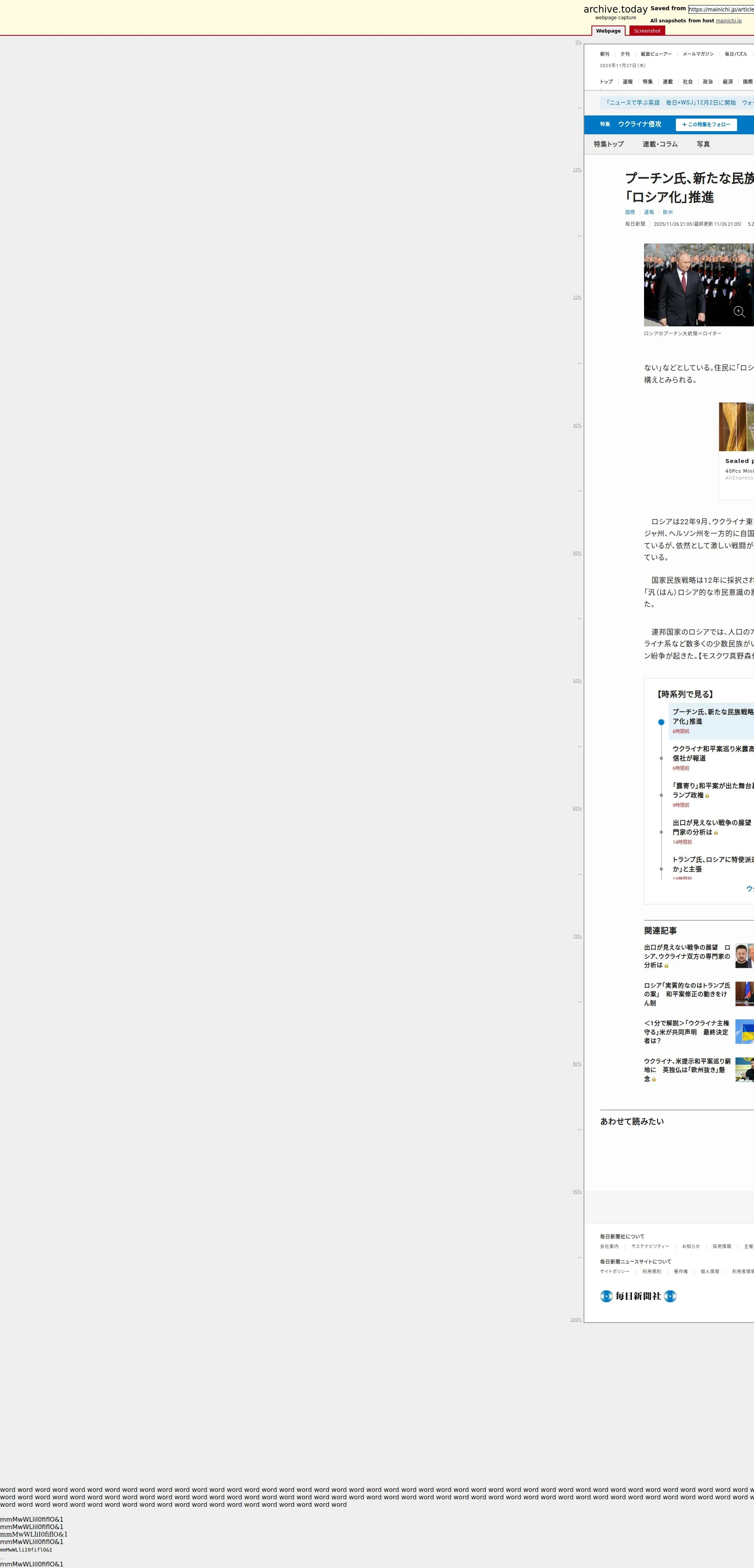The image size is (754, 1568).
Task: Click the 欧州 category tag link
Action: point(668,212)
